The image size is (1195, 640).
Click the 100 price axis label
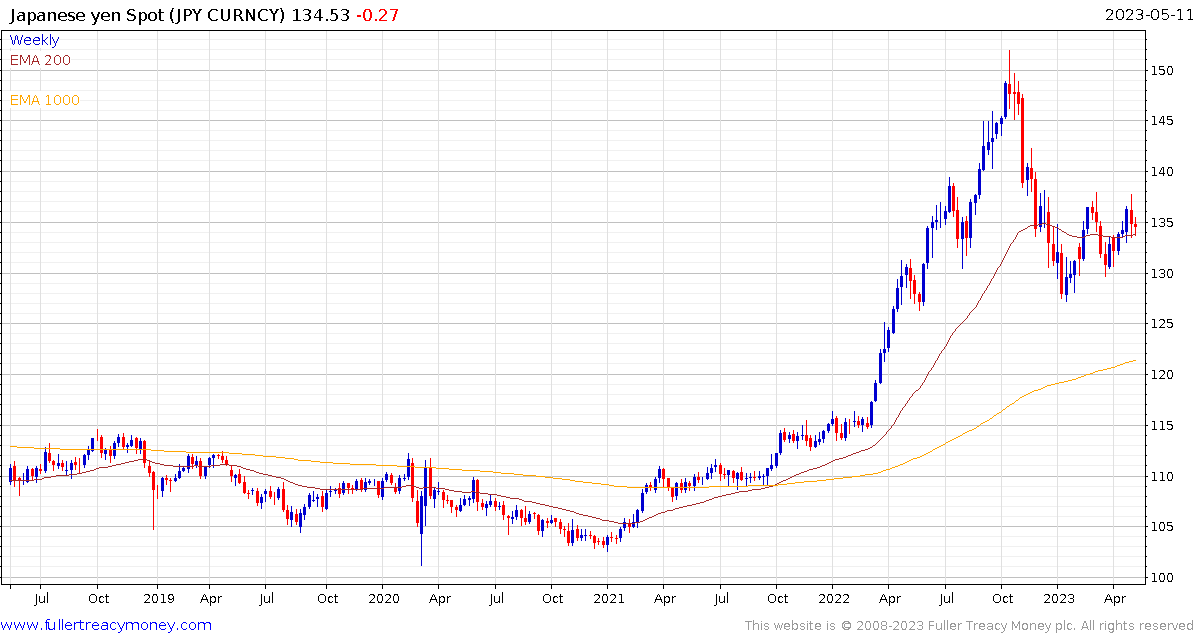[1162, 578]
